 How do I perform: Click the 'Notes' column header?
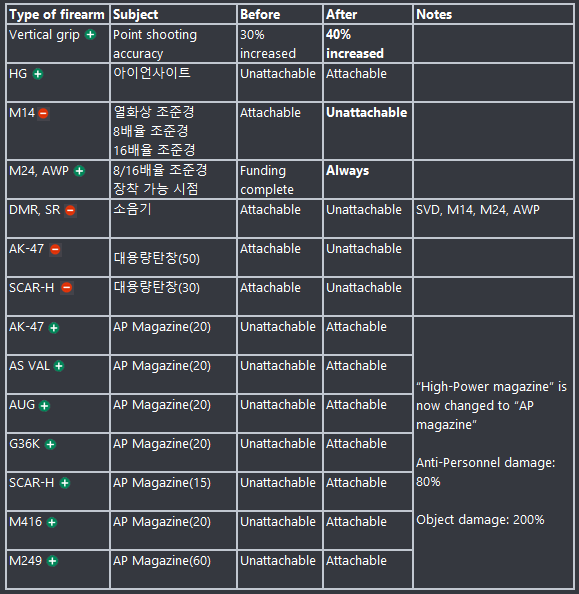pos(434,14)
